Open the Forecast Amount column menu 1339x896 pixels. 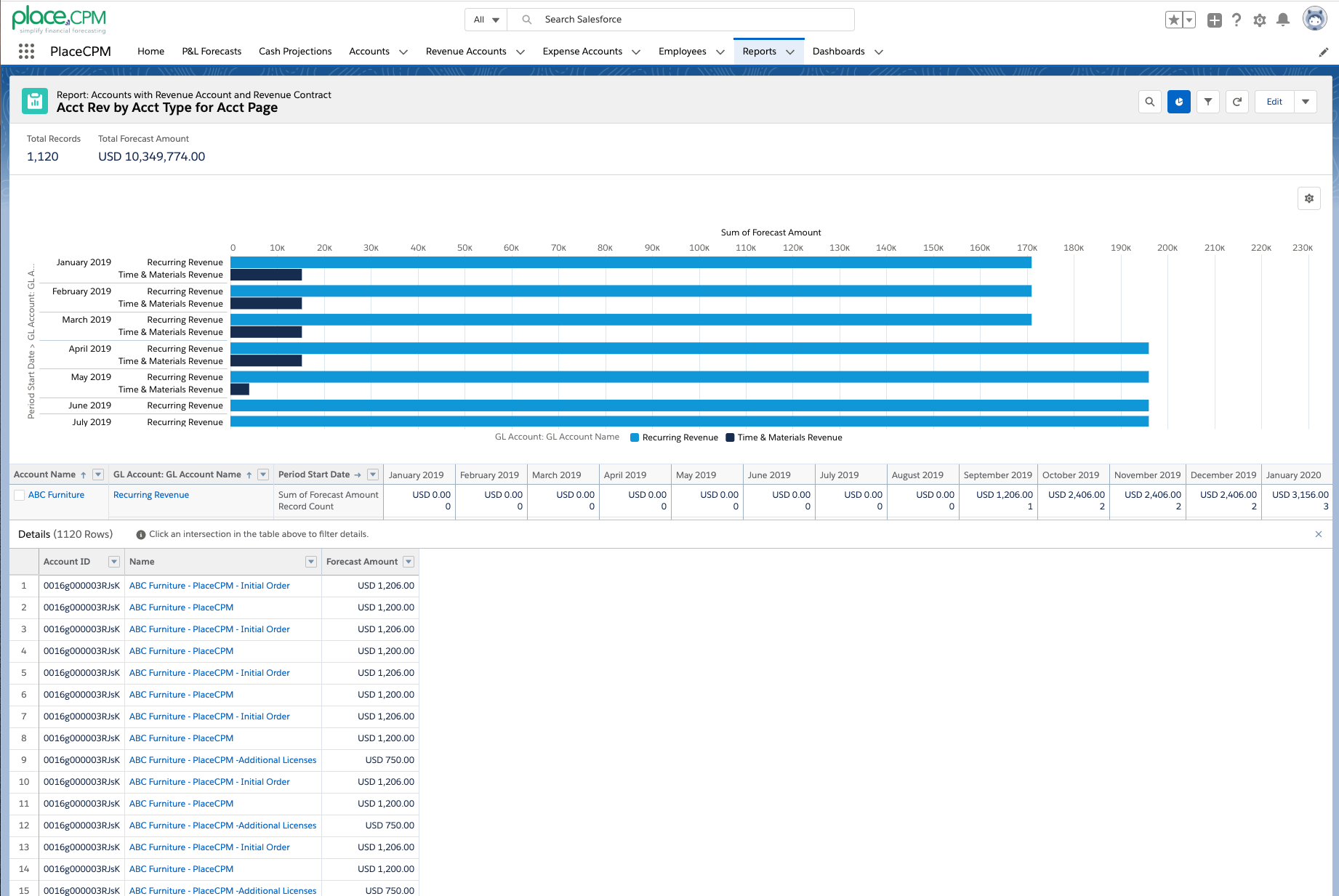(x=409, y=562)
